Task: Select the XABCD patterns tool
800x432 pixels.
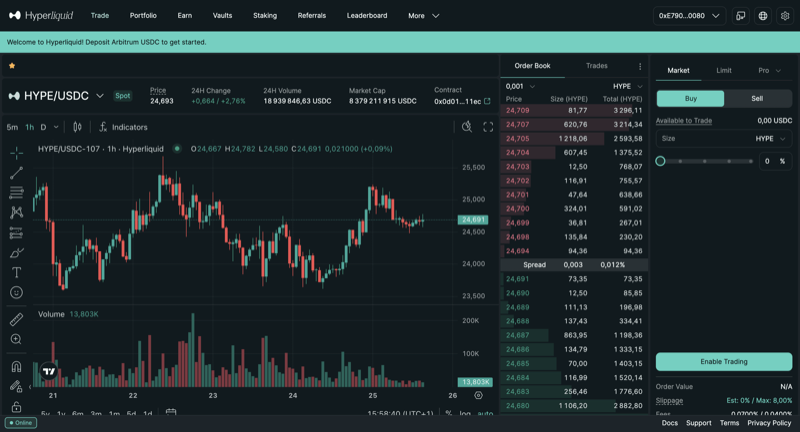Action: click(16, 212)
